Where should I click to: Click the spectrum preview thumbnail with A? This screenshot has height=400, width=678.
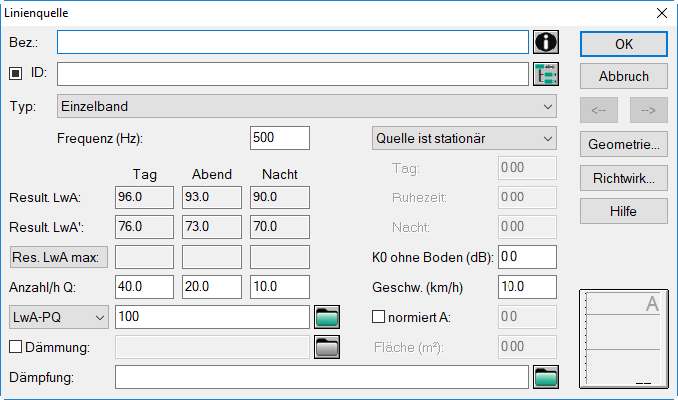(624, 339)
